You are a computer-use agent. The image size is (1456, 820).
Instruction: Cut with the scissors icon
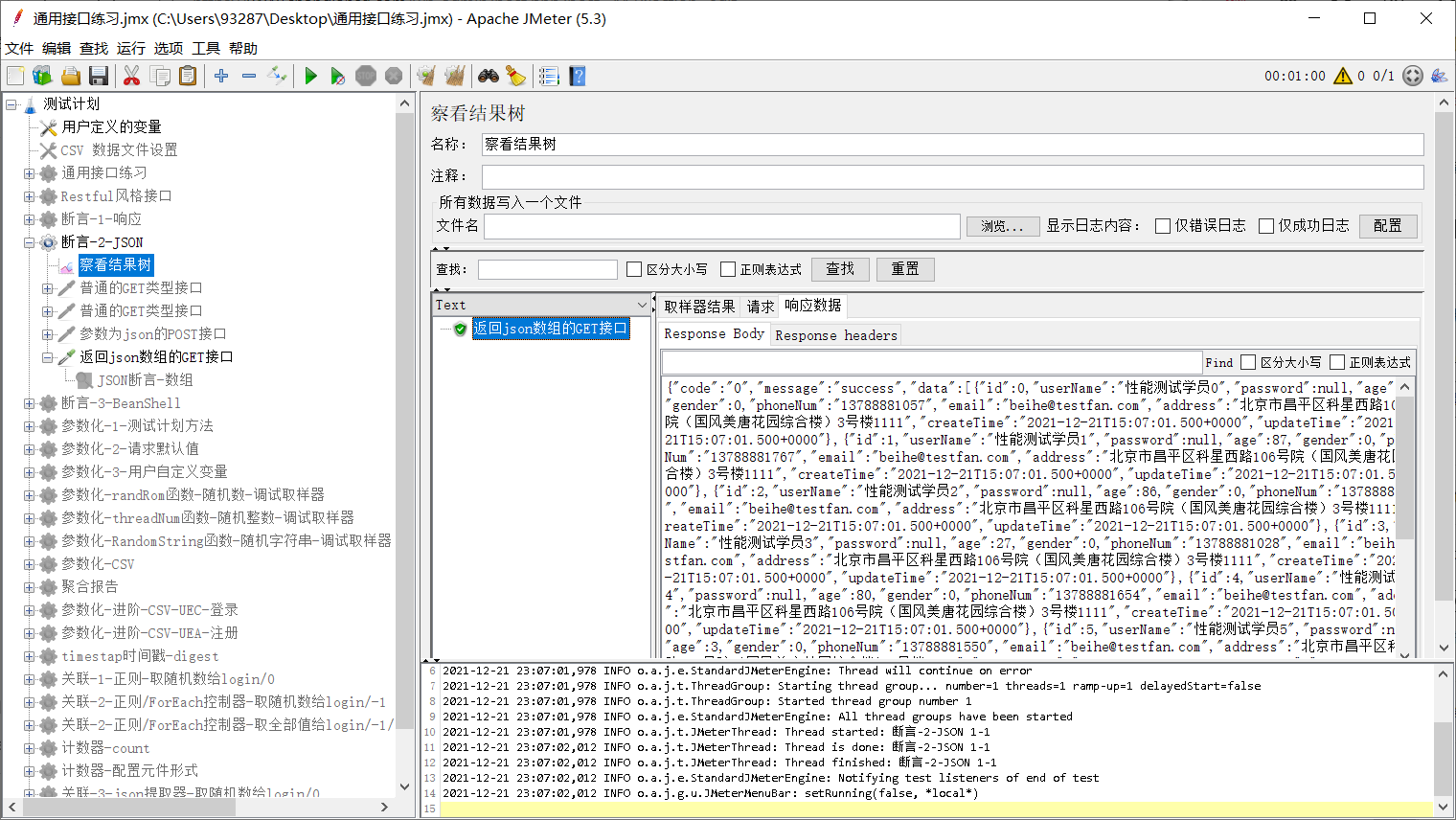(x=132, y=76)
